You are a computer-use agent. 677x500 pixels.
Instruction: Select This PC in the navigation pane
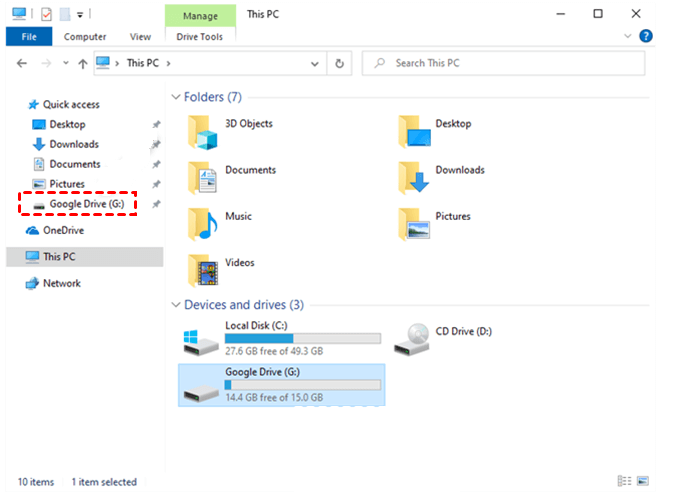click(x=85, y=257)
